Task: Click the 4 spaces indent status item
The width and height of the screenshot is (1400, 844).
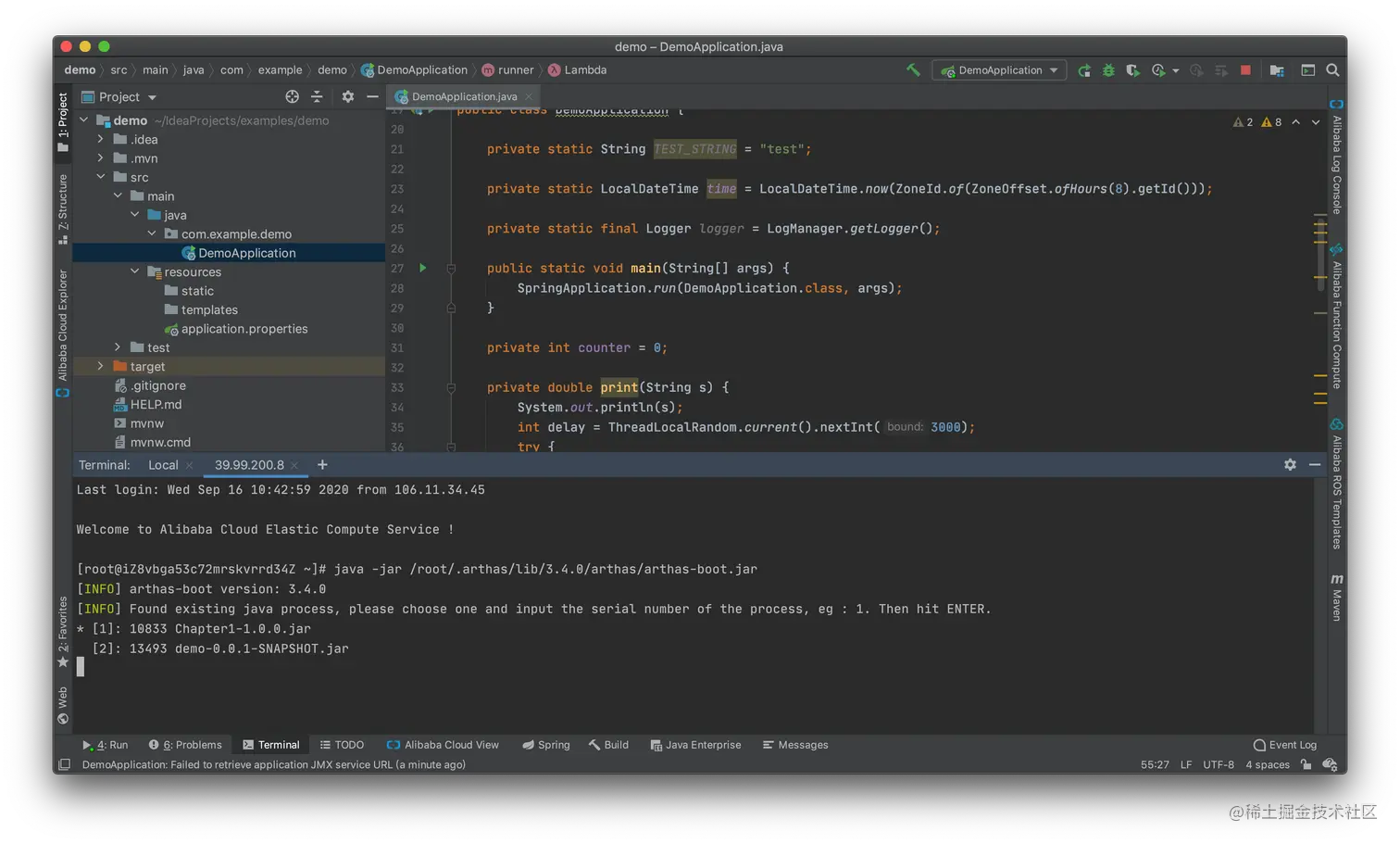Action: 1268,765
